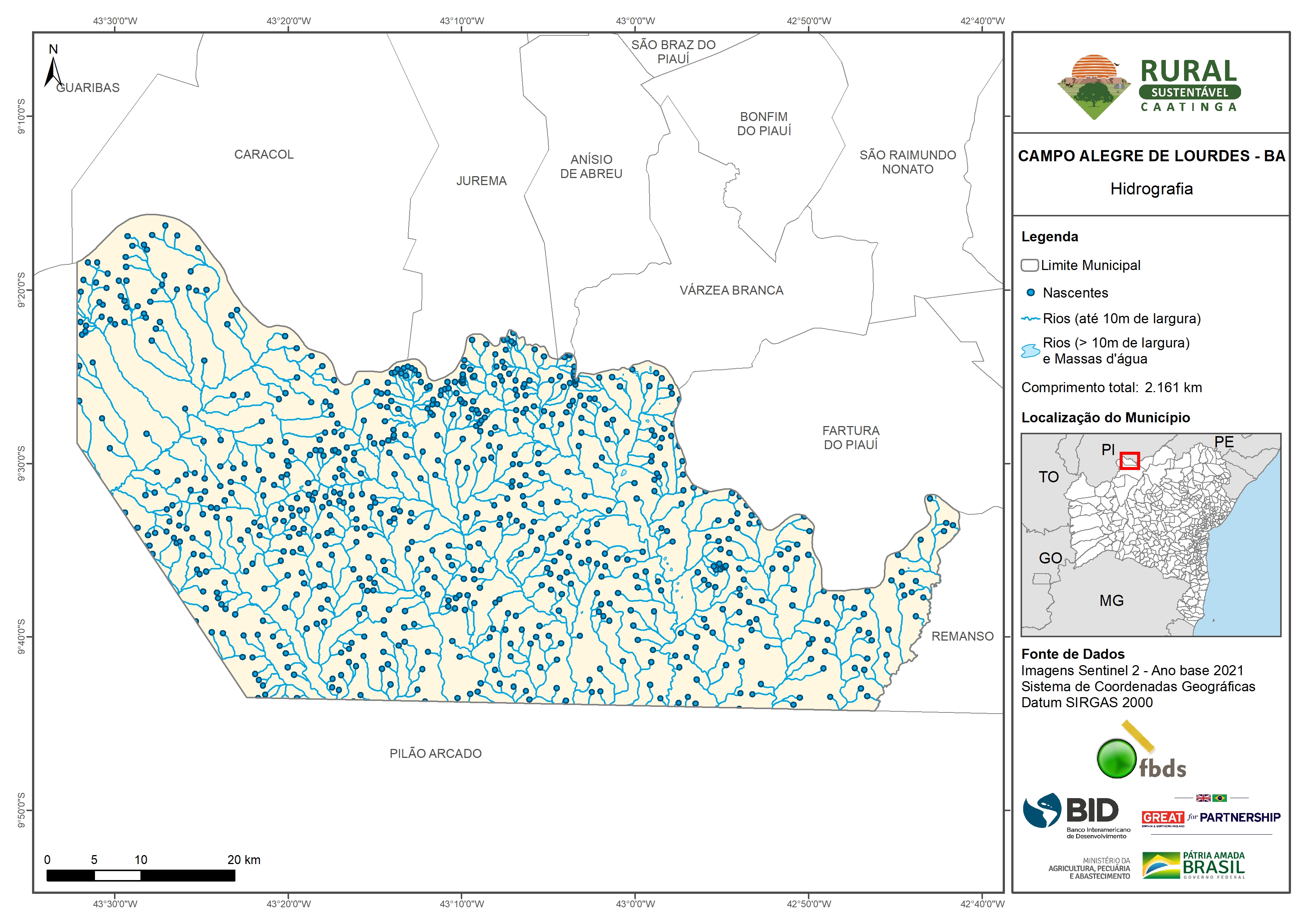This screenshot has width=1307, height=924.
Task: Click the Limite Municipal legend box symbol
Action: pos(1029,265)
